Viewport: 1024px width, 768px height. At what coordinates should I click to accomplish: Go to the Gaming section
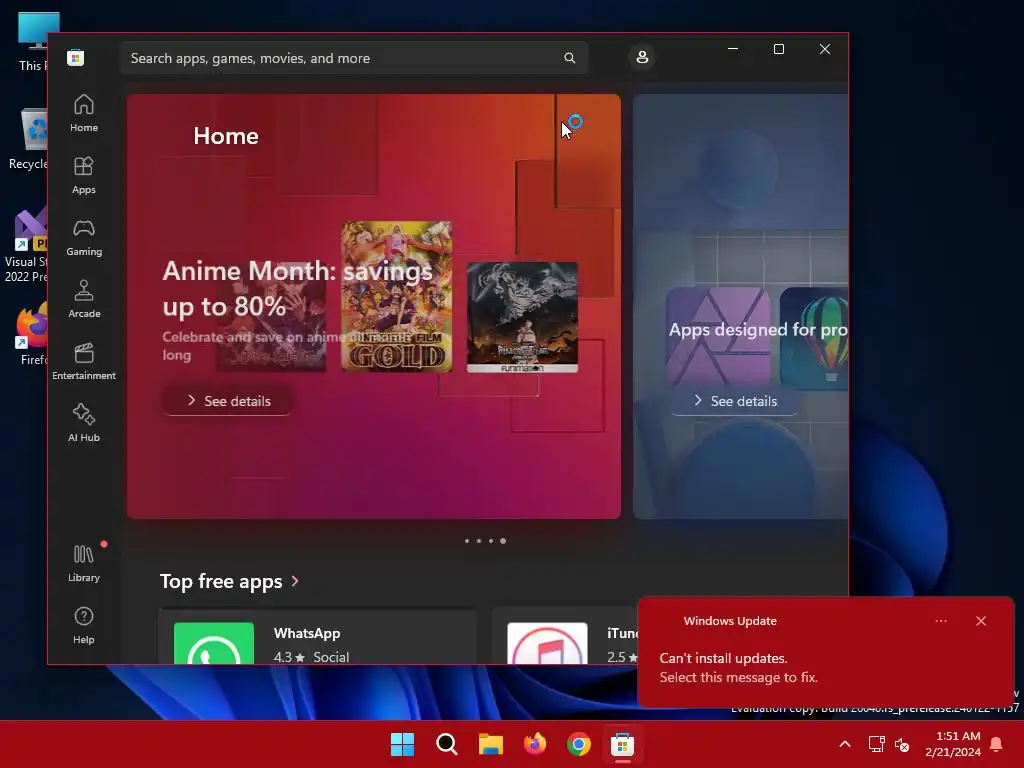[x=84, y=238]
